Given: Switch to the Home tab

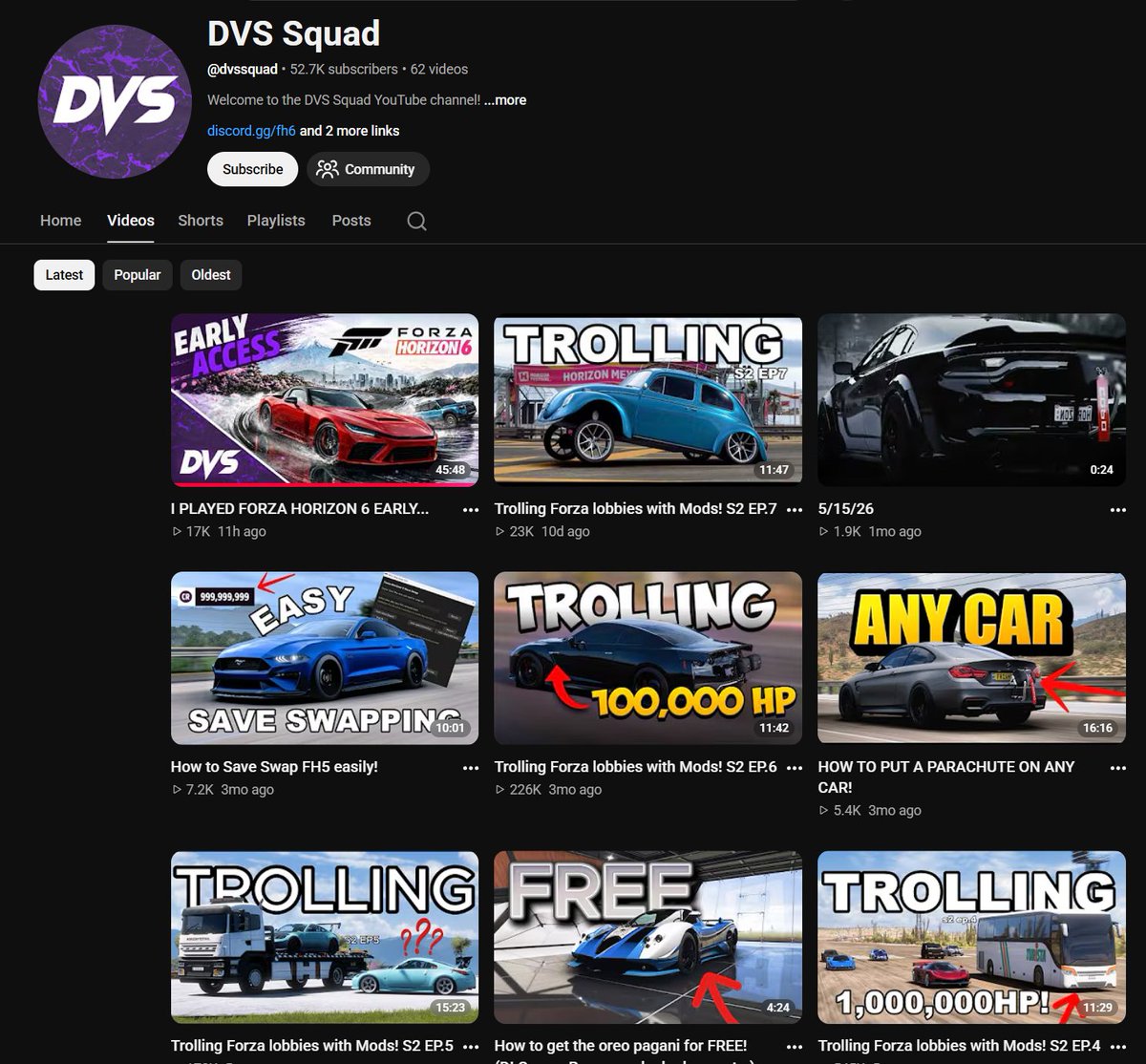Looking at the screenshot, I should pos(60,221).
